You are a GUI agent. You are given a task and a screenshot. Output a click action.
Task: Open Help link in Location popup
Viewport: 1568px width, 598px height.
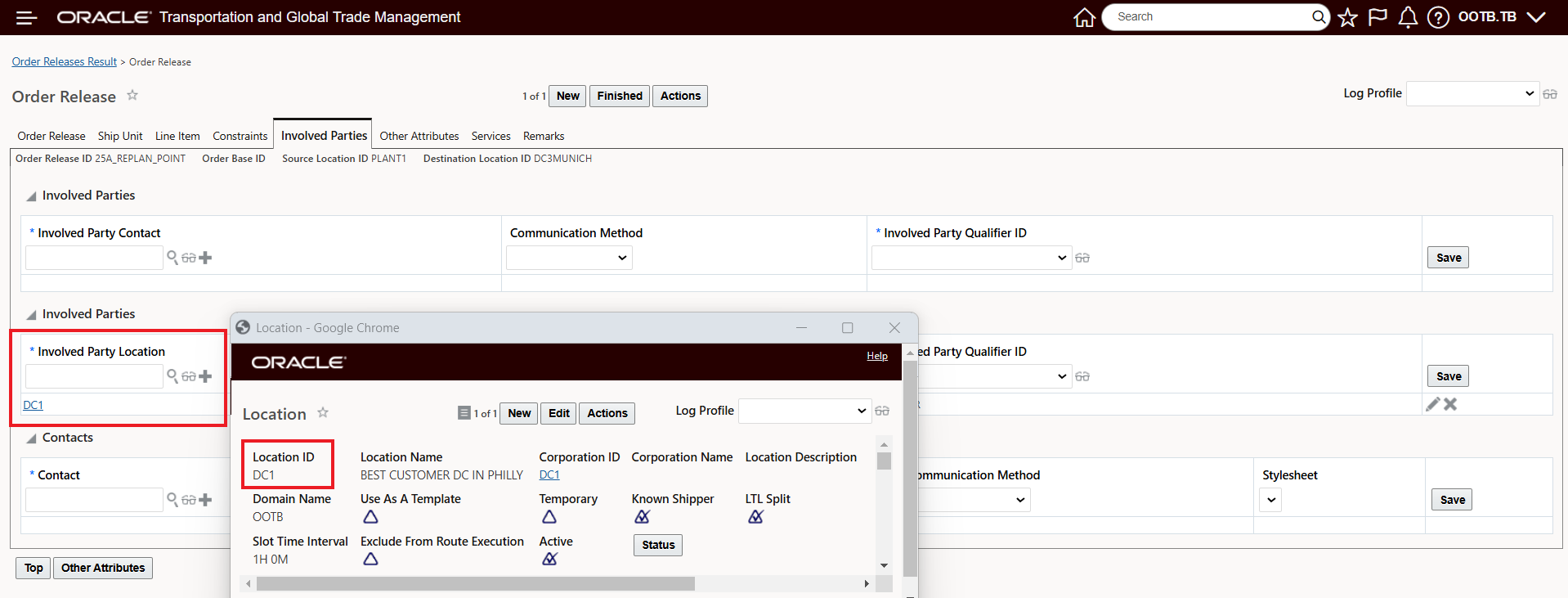[877, 356]
